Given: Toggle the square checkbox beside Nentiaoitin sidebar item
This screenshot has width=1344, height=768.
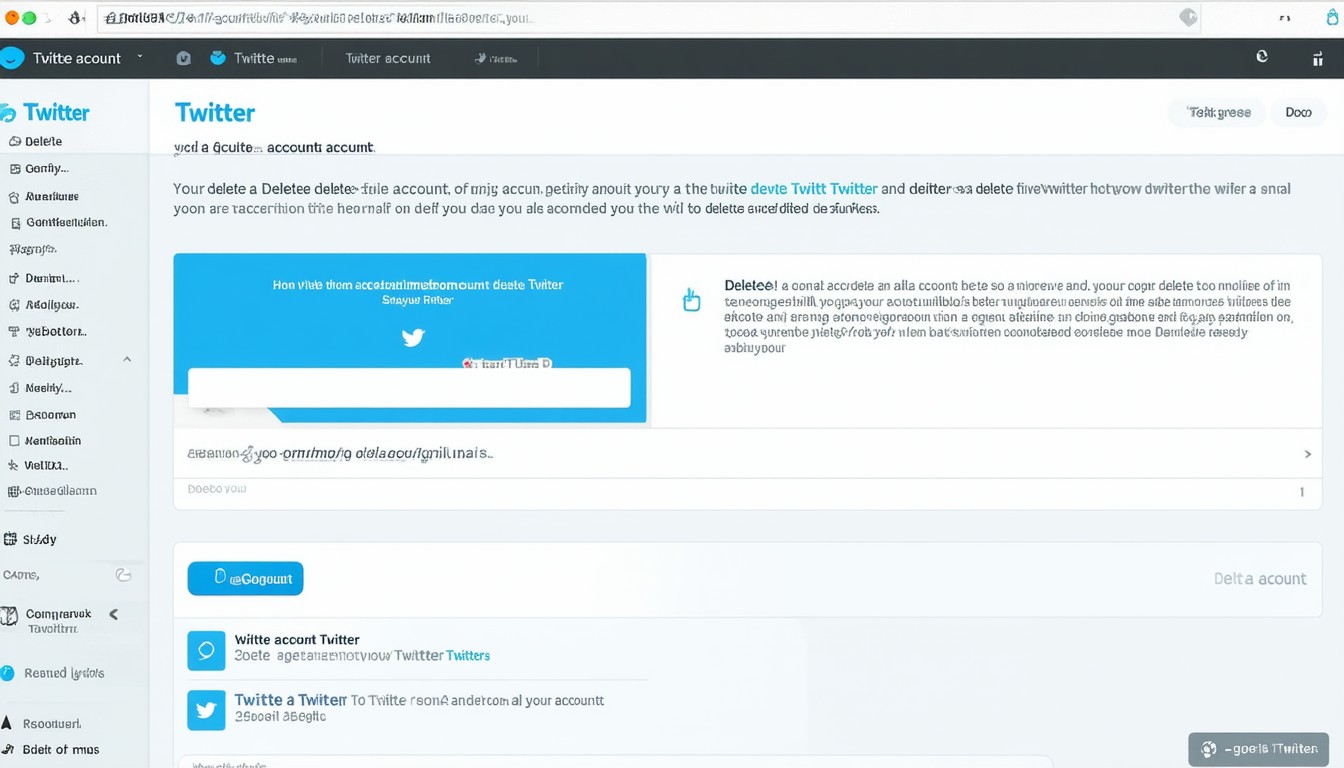Looking at the screenshot, I should click(14, 440).
